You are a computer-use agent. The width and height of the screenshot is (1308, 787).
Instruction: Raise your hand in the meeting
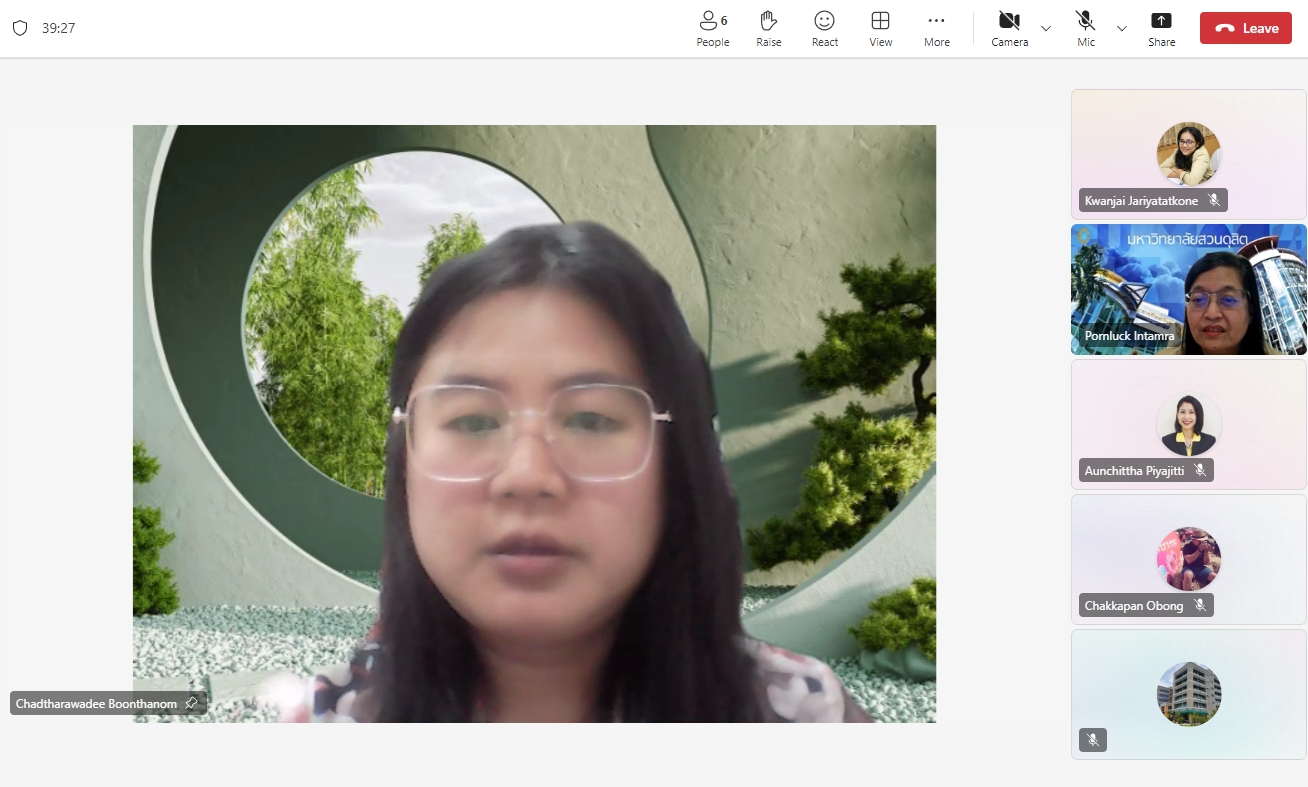tap(768, 28)
